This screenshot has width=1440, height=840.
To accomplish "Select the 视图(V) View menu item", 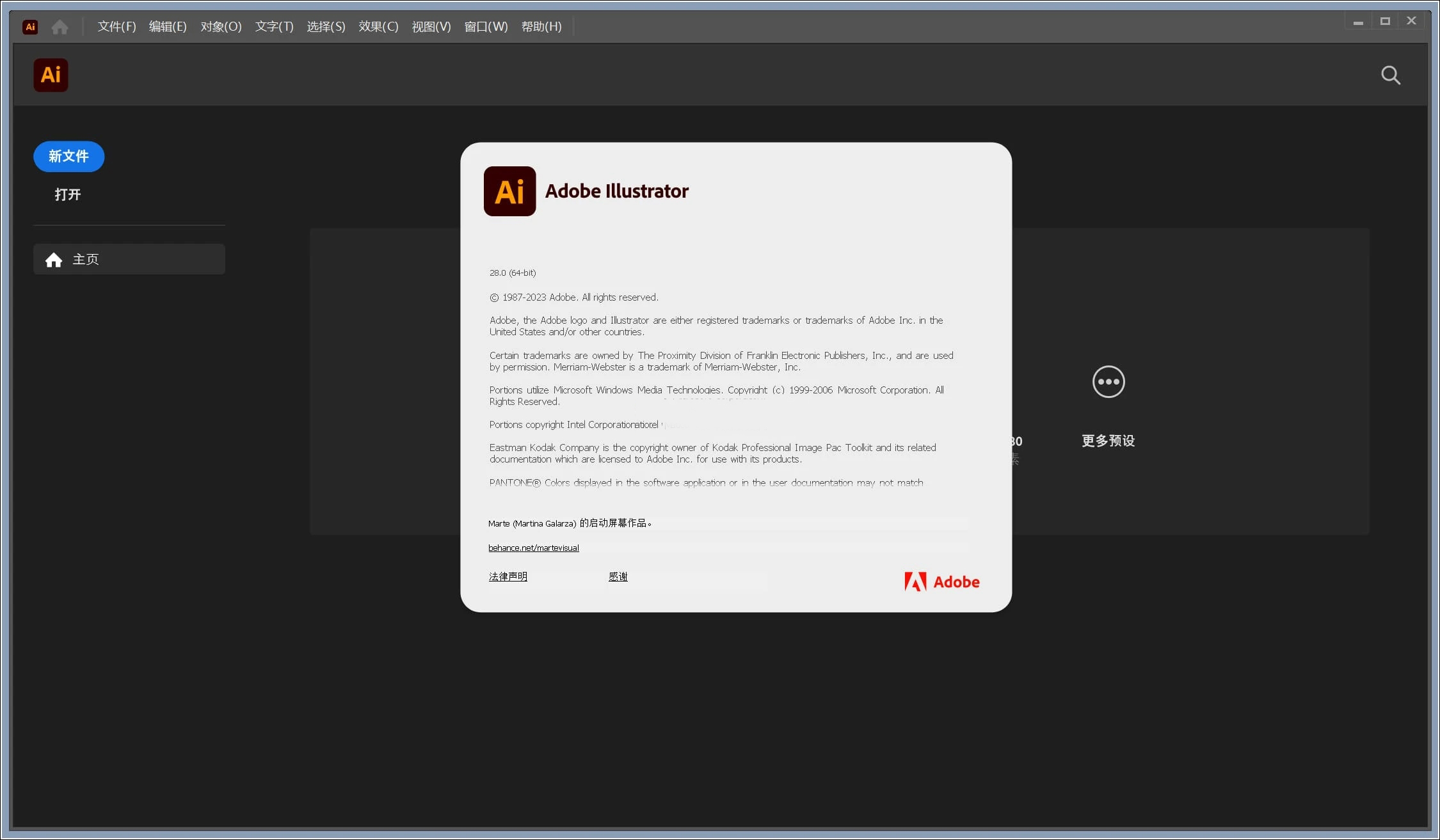I will coord(432,27).
